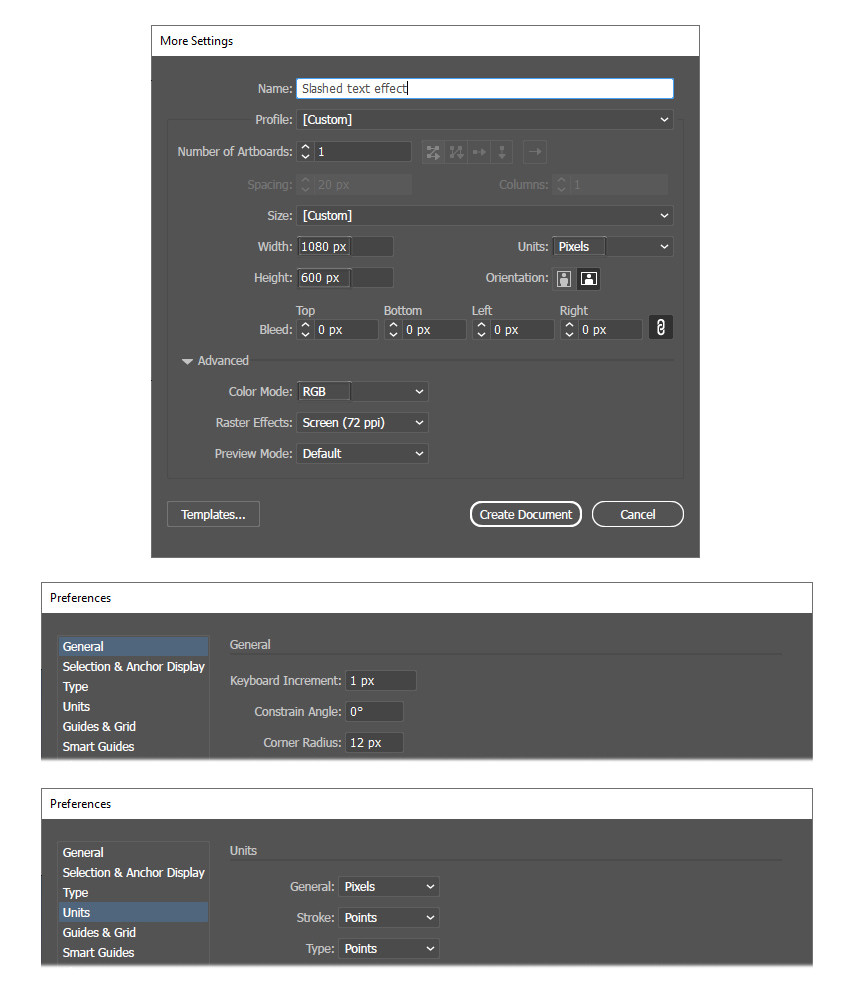Select Type in the Preferences sidebar
The width and height of the screenshot is (850, 990).
tap(75, 686)
